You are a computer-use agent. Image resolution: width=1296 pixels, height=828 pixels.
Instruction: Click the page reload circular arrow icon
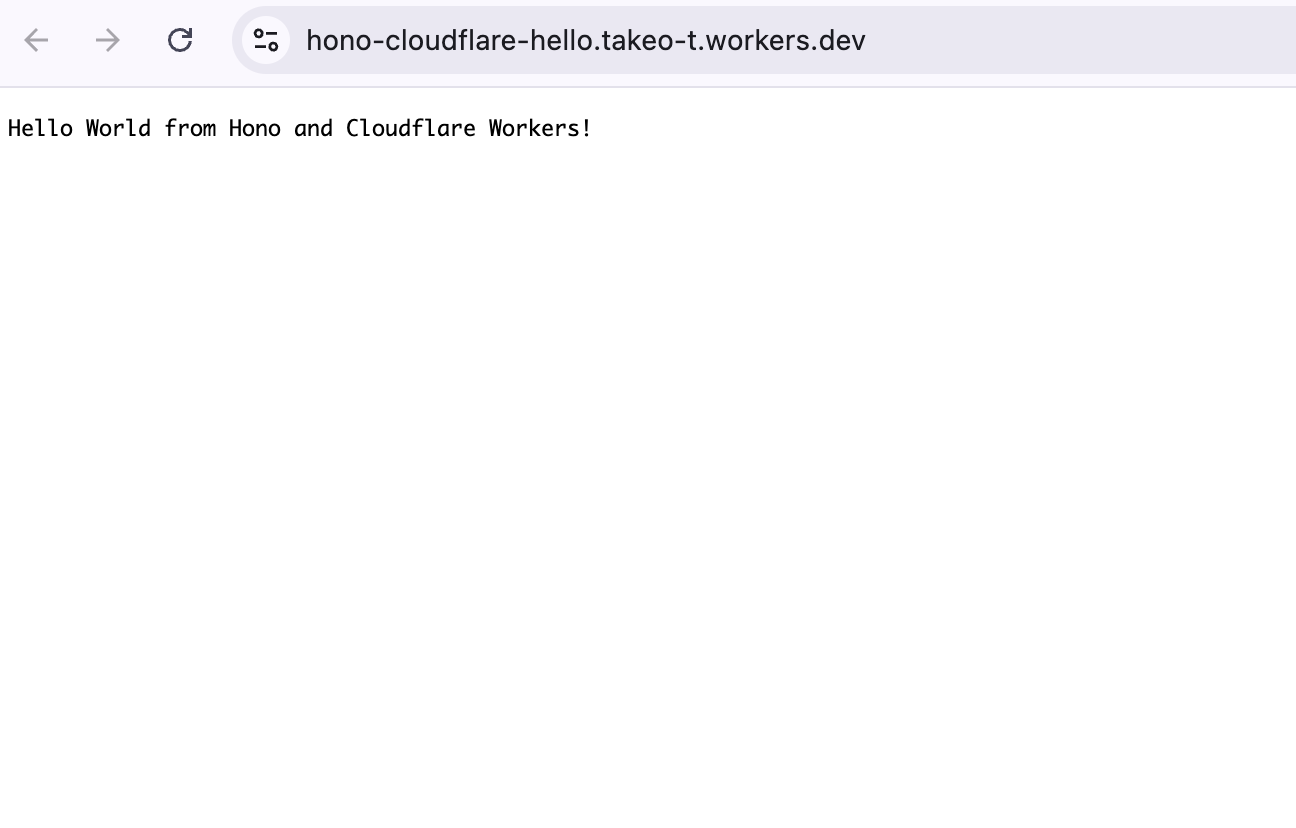click(181, 40)
